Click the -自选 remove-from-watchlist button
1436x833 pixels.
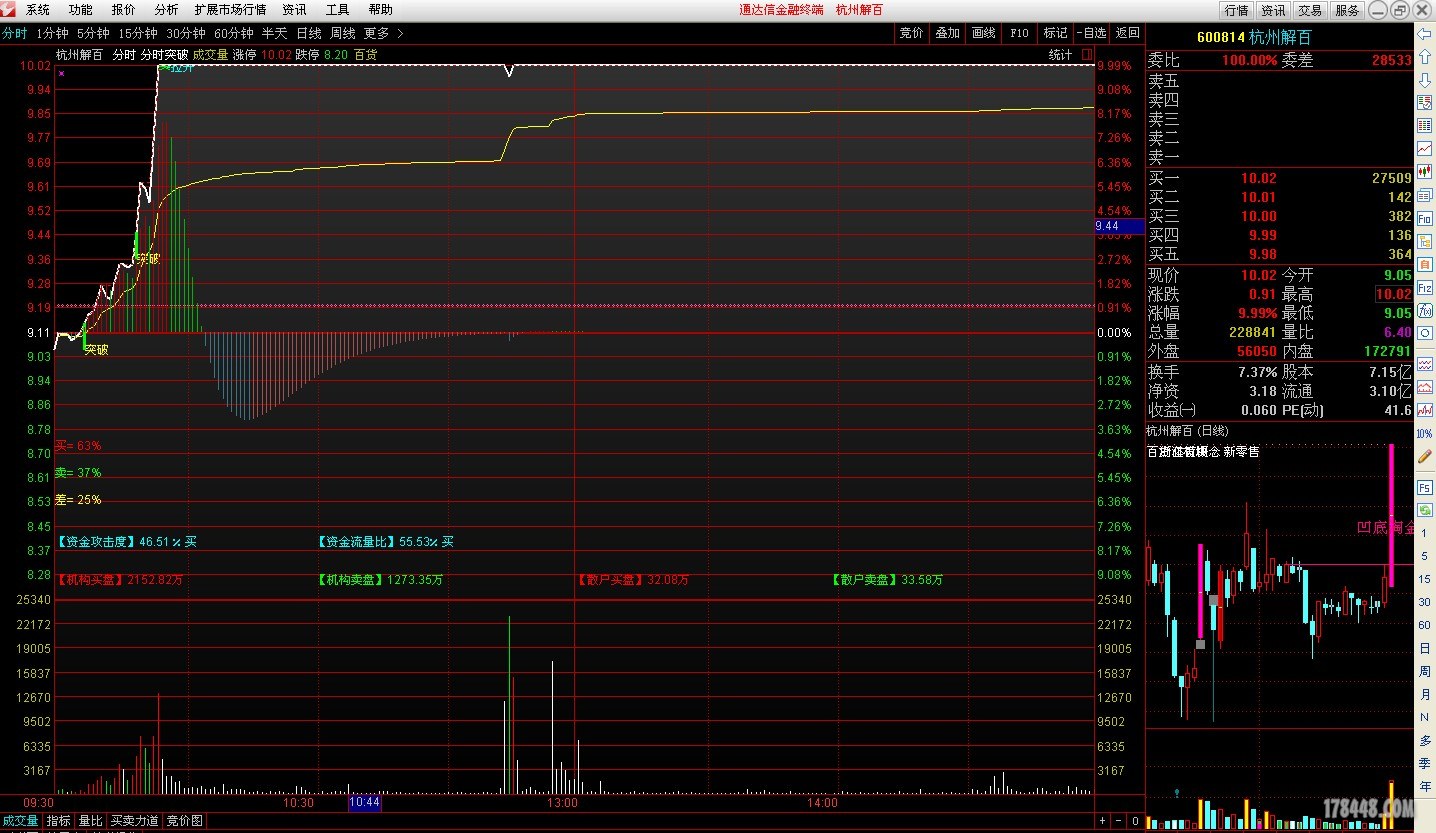[x=1092, y=33]
